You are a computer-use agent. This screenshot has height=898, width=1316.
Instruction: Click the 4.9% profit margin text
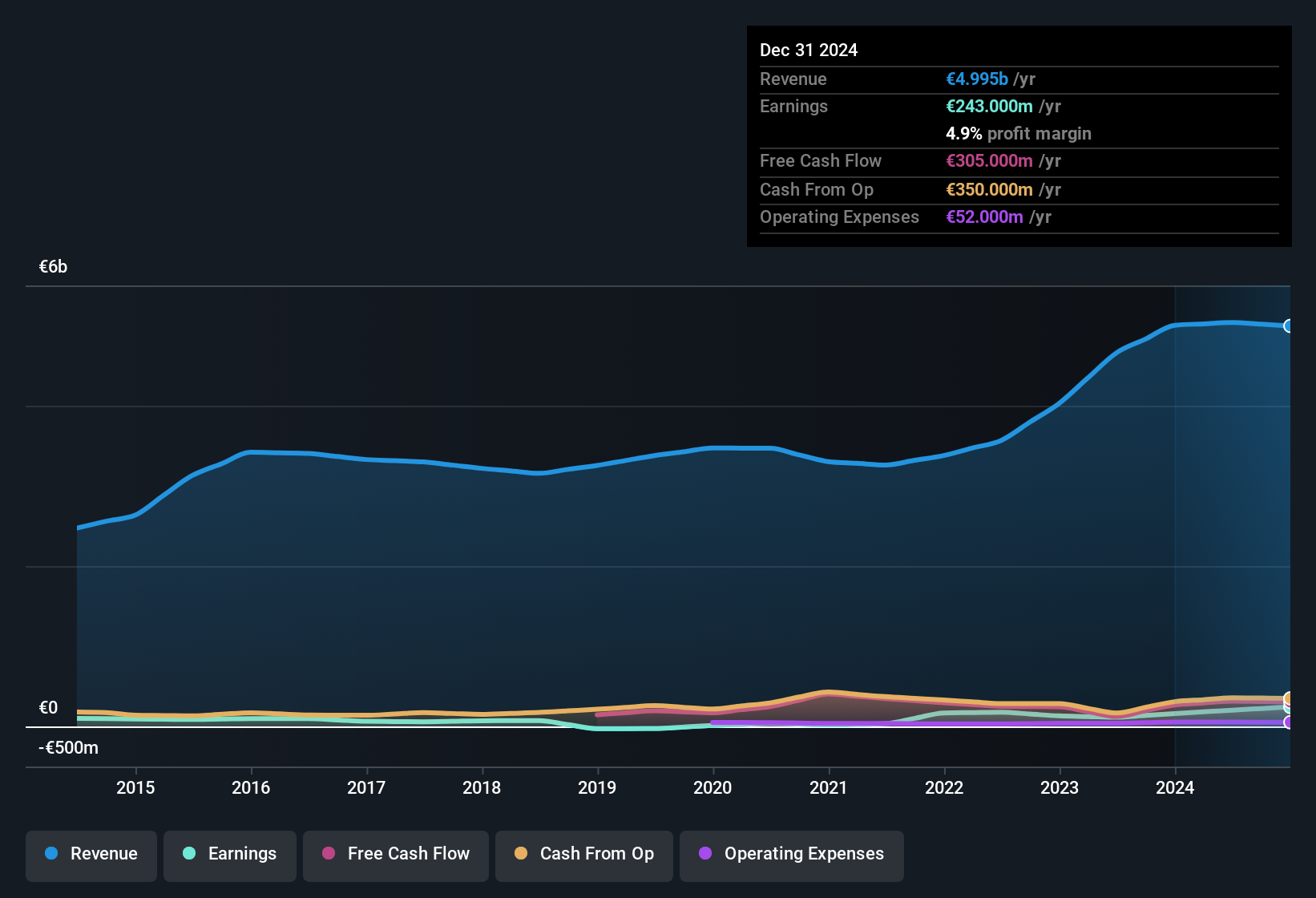tap(1019, 133)
